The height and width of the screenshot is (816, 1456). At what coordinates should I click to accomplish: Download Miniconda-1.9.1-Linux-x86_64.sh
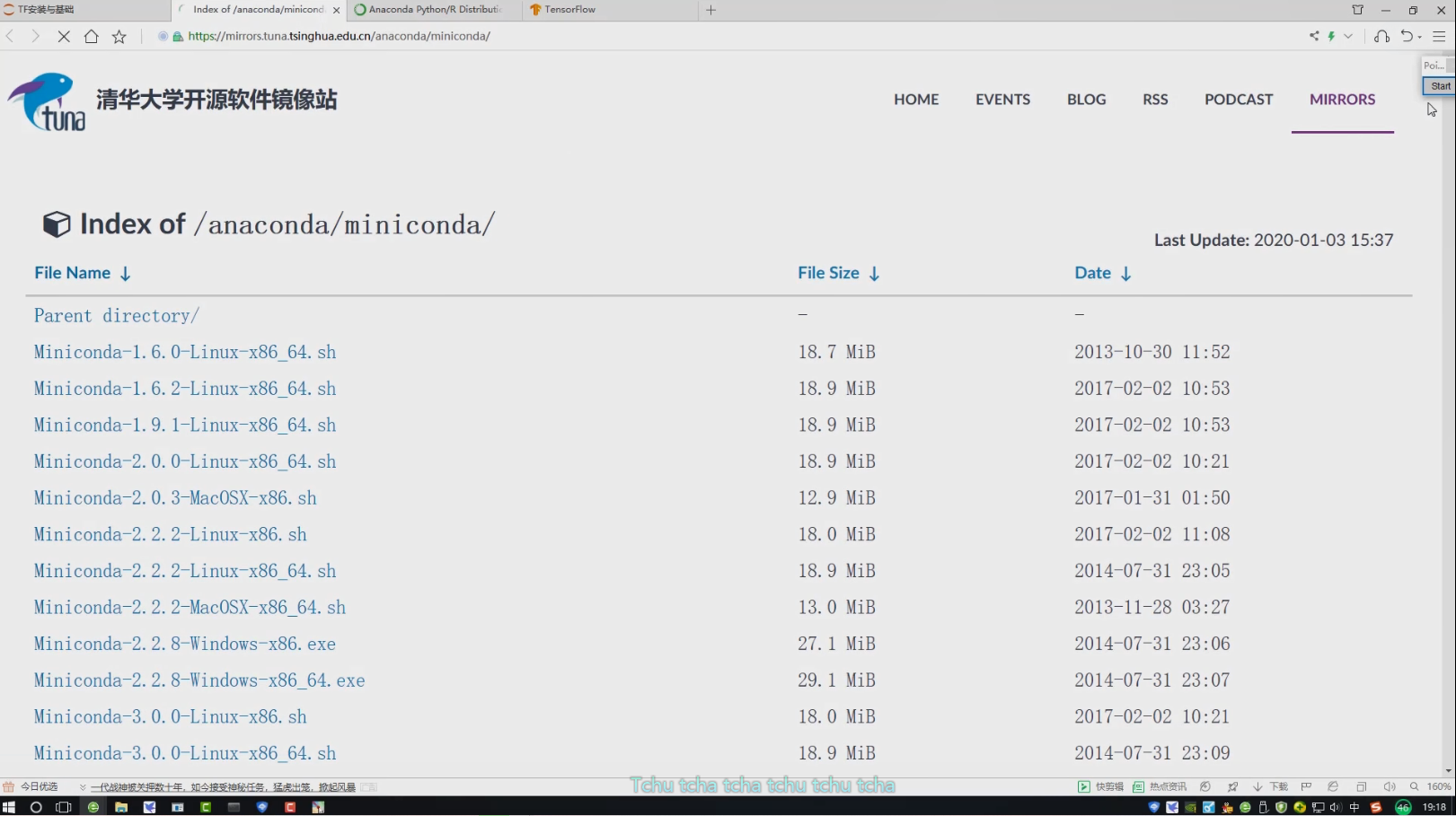(x=185, y=425)
